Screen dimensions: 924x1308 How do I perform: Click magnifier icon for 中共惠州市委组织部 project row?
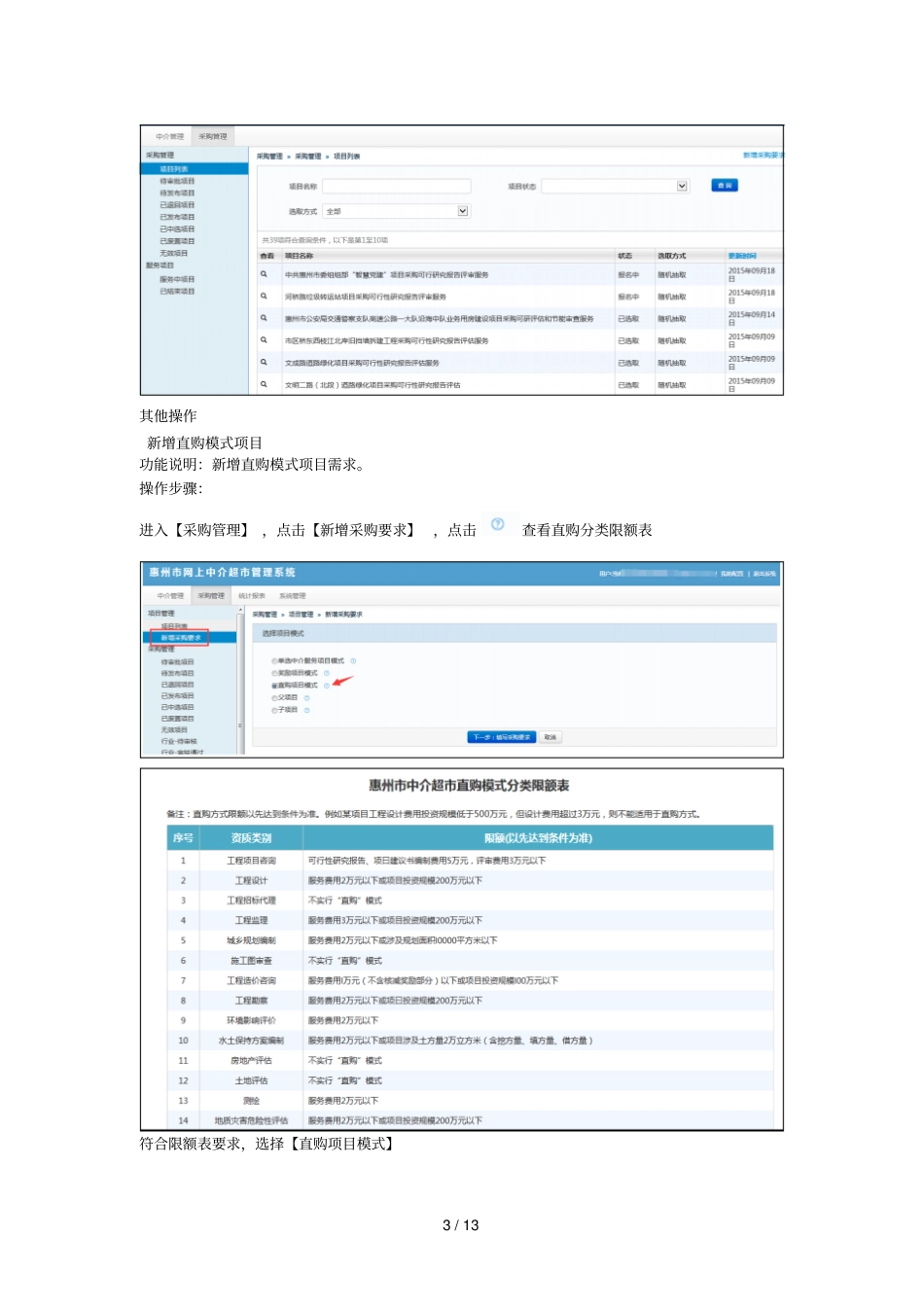264,274
